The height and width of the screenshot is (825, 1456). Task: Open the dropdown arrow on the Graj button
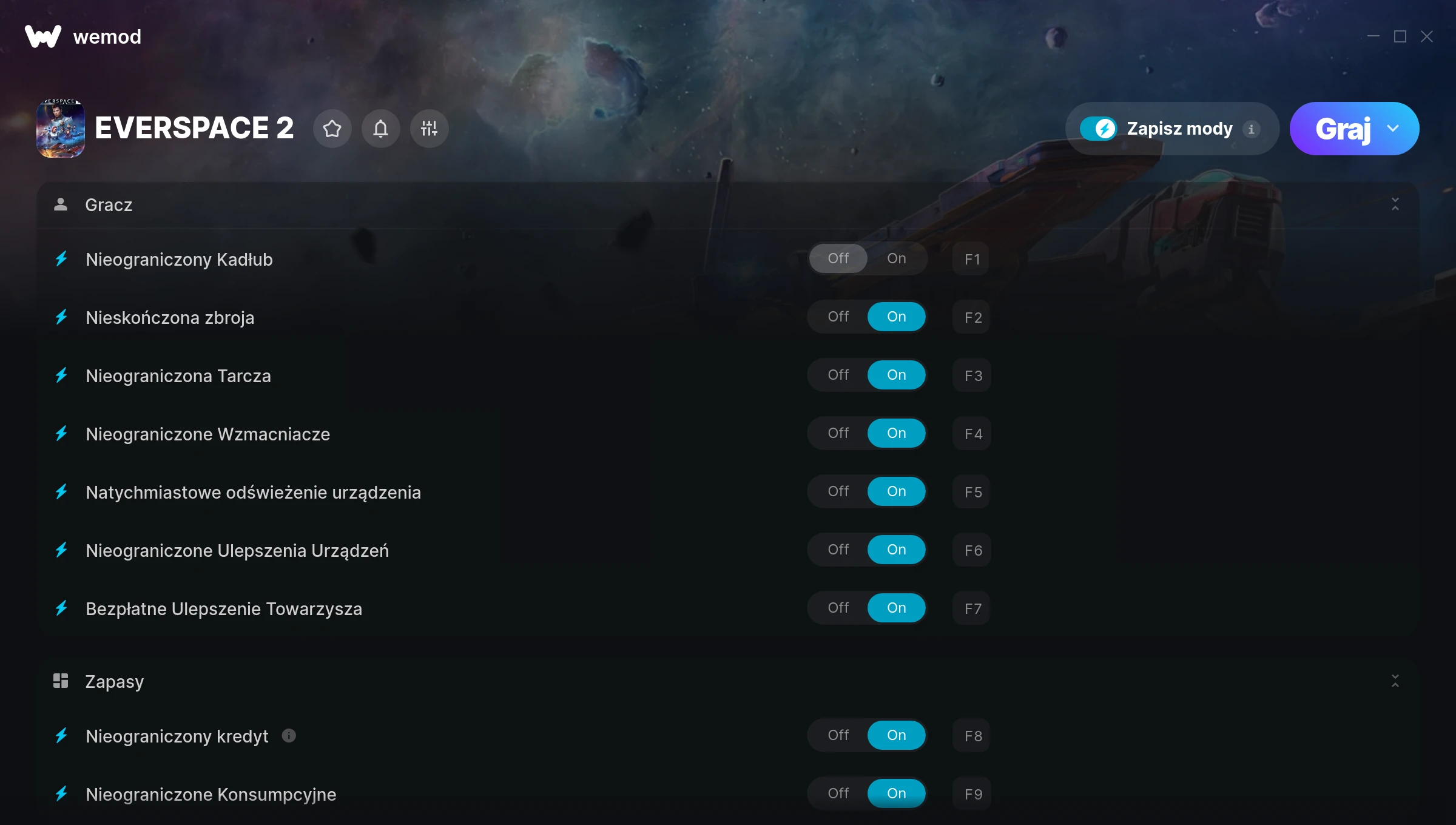(1393, 129)
